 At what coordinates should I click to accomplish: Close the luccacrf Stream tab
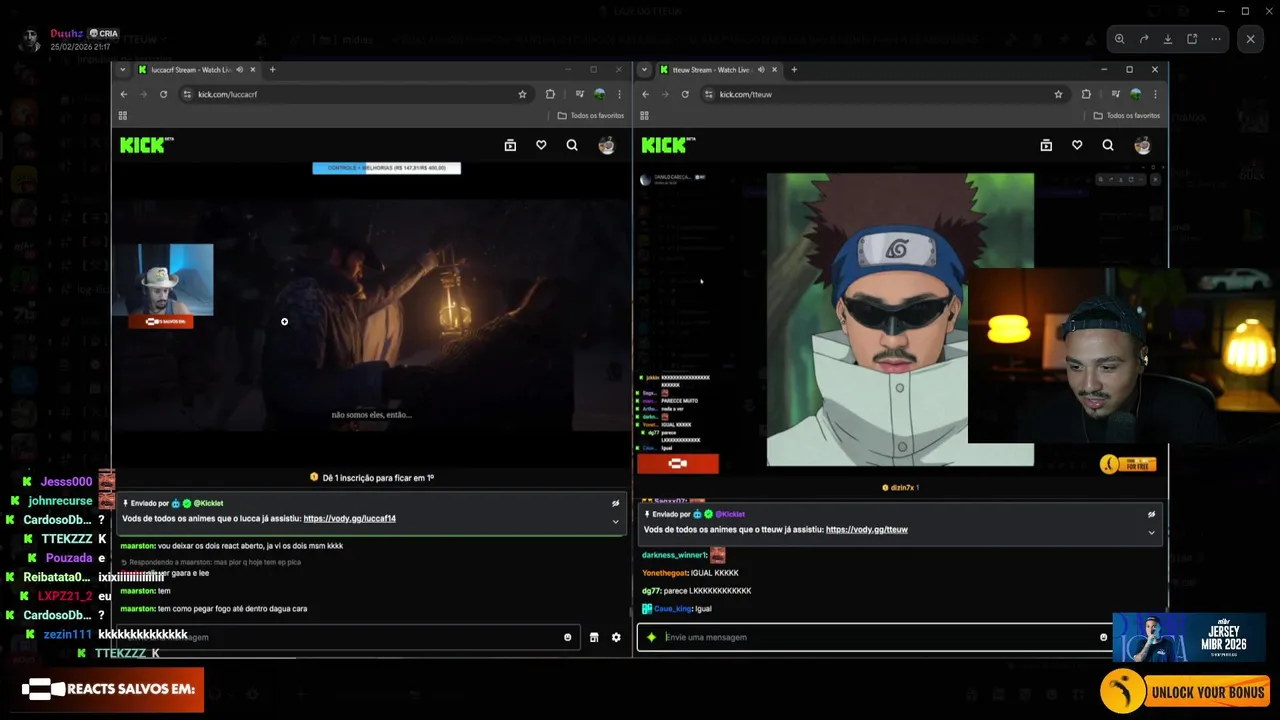coord(253,70)
